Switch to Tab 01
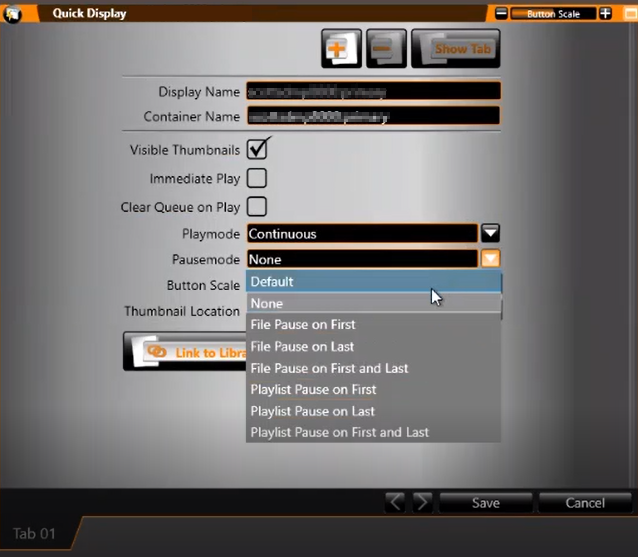This screenshot has width=638, height=557. pyautogui.click(x=35, y=533)
